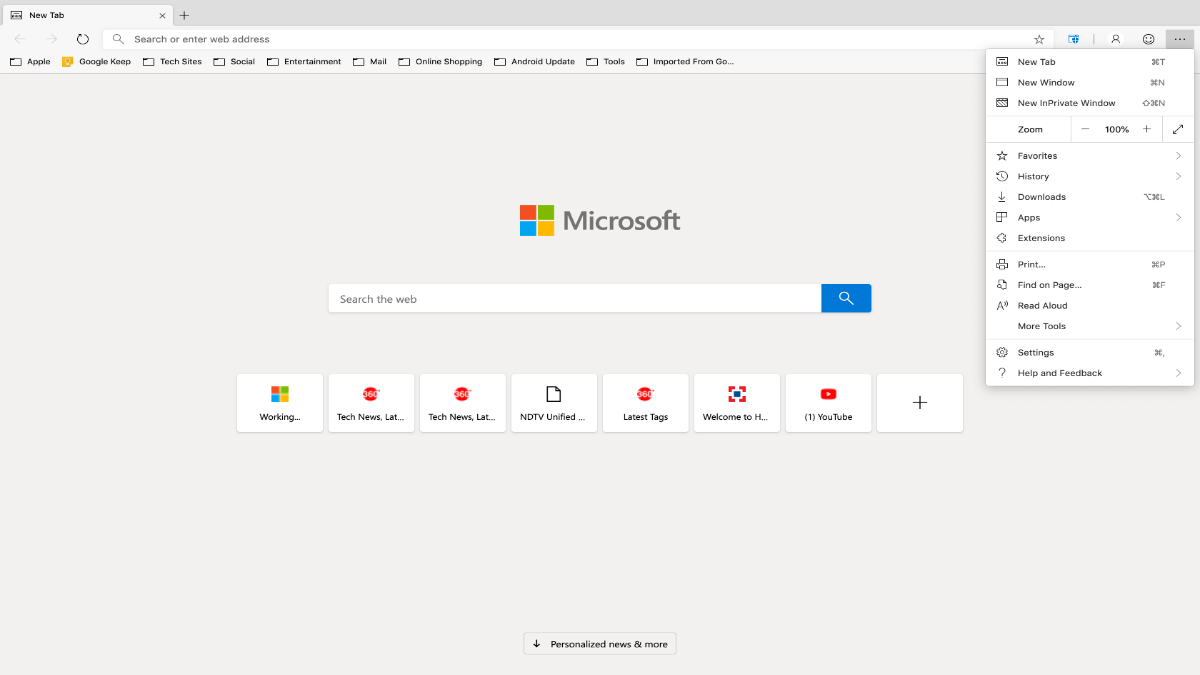Open the Google Keep bookmark
This screenshot has width=1200, height=675.
[x=96, y=61]
